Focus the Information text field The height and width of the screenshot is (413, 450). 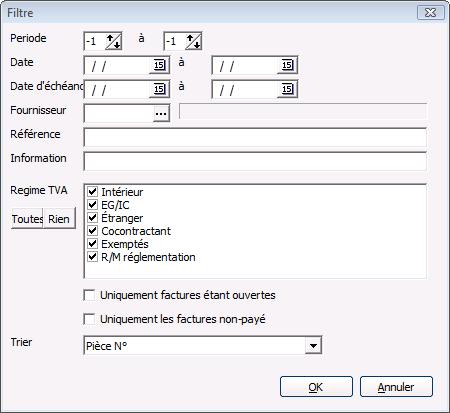click(255, 161)
